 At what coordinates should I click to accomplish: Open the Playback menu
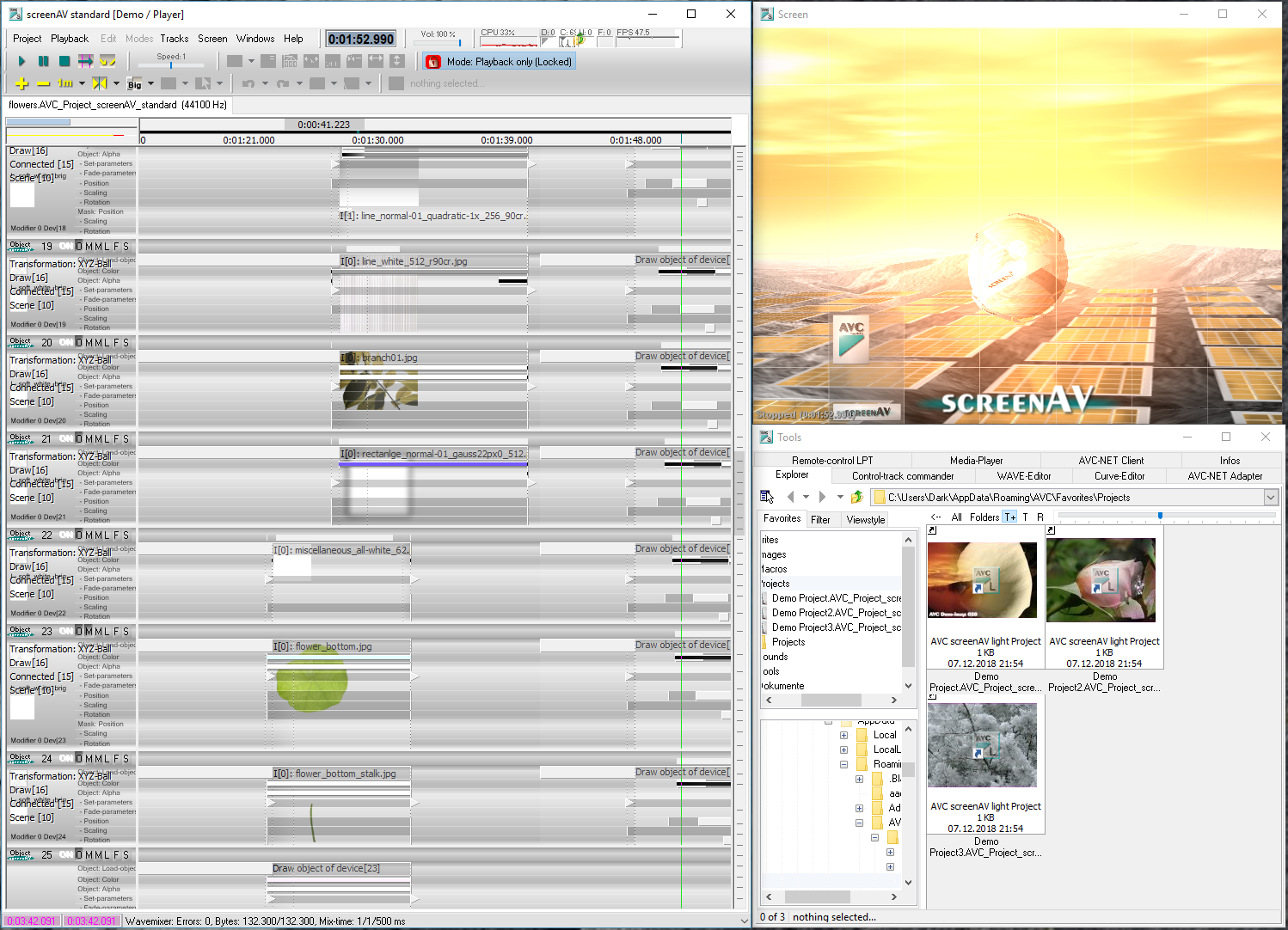pos(70,39)
